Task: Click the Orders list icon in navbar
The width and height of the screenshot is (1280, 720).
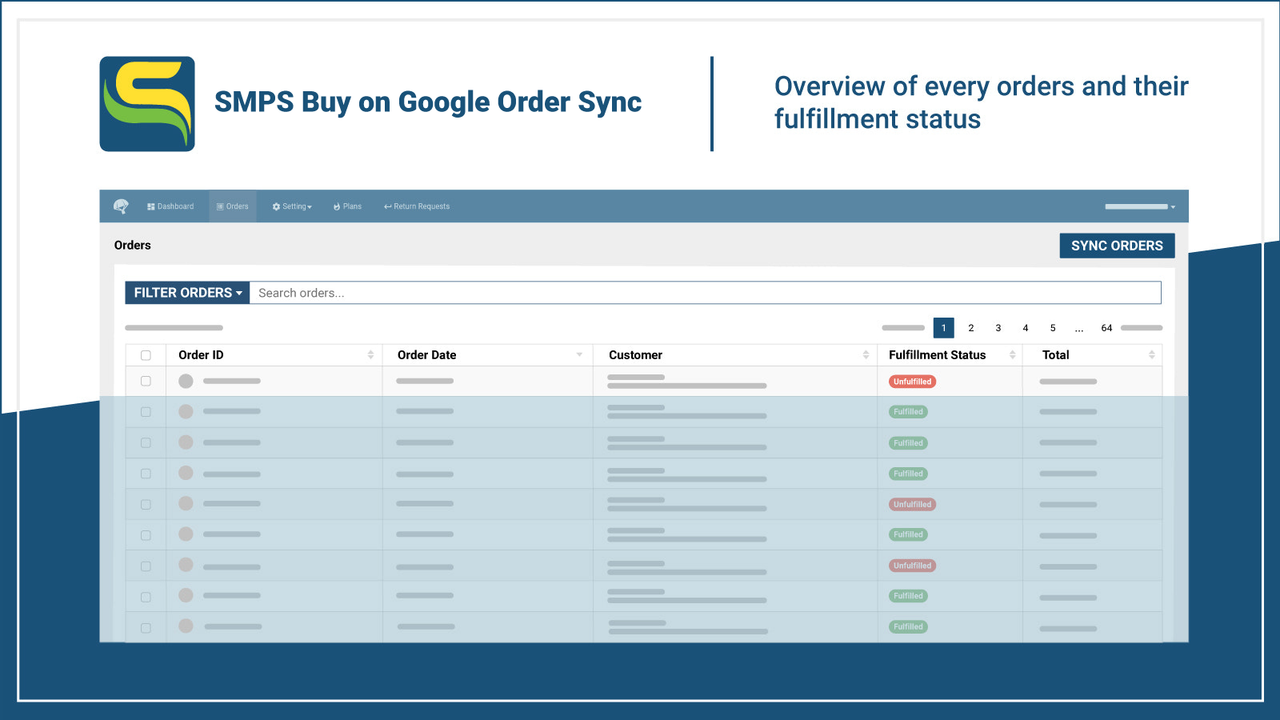Action: point(220,206)
